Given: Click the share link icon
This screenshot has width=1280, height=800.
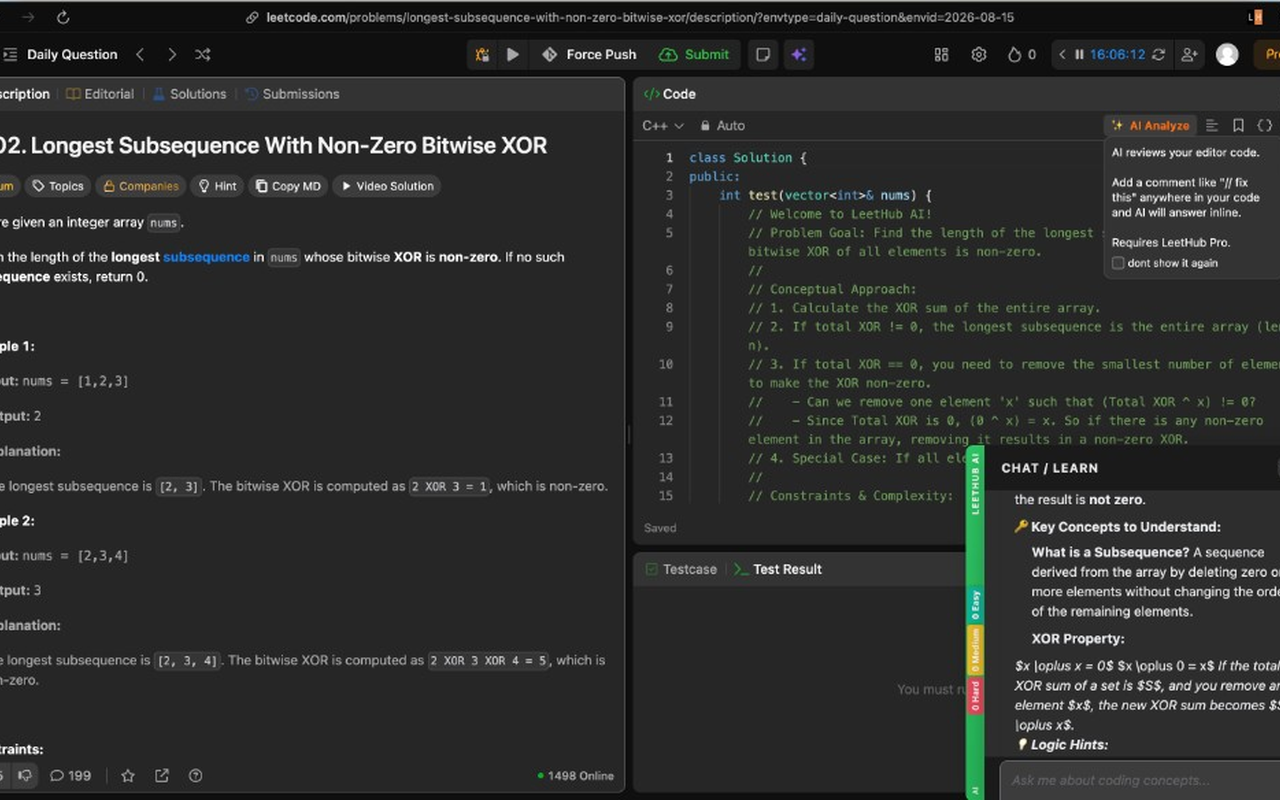Looking at the screenshot, I should pyautogui.click(x=162, y=775).
